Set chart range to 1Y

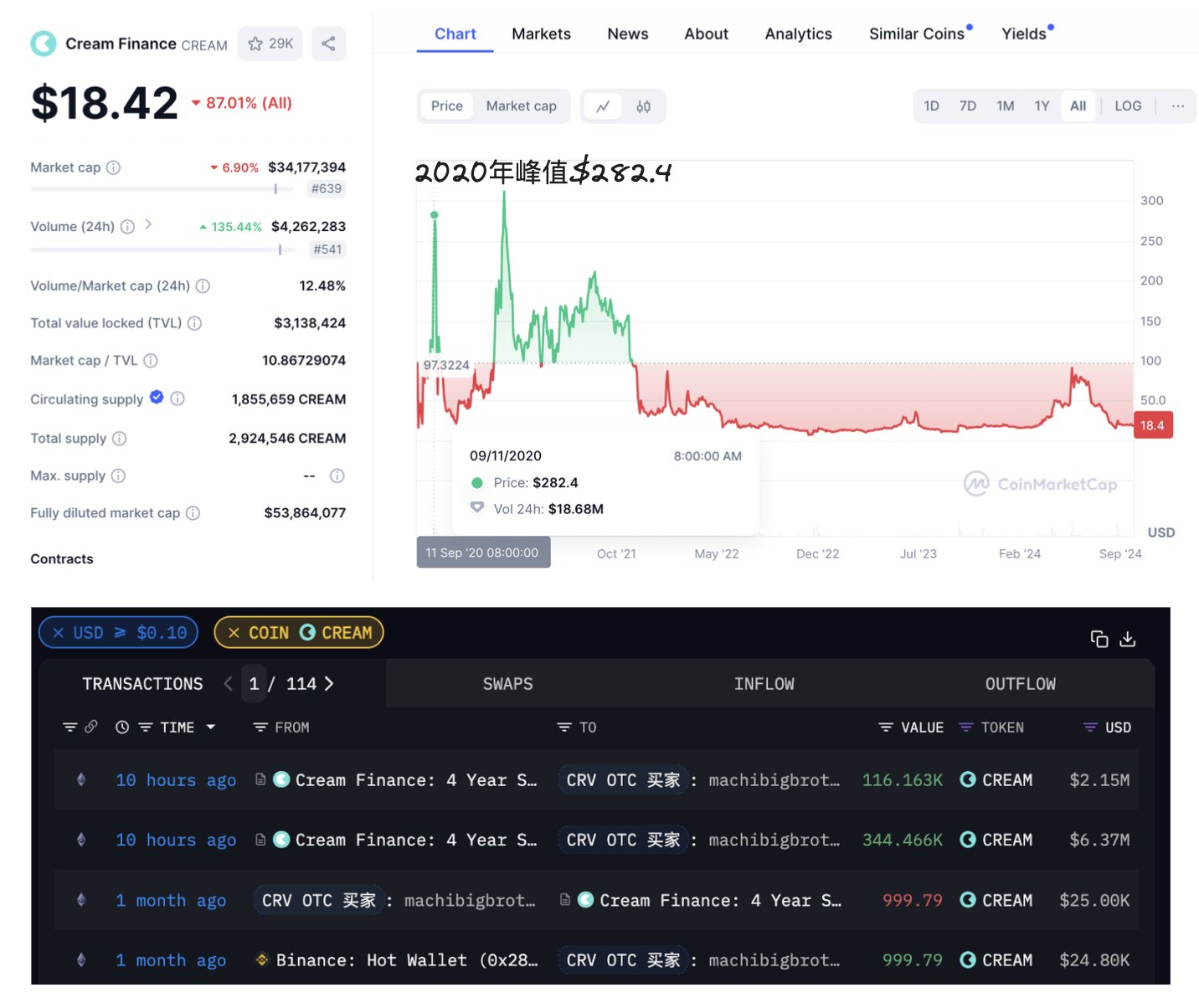pyautogui.click(x=1042, y=106)
